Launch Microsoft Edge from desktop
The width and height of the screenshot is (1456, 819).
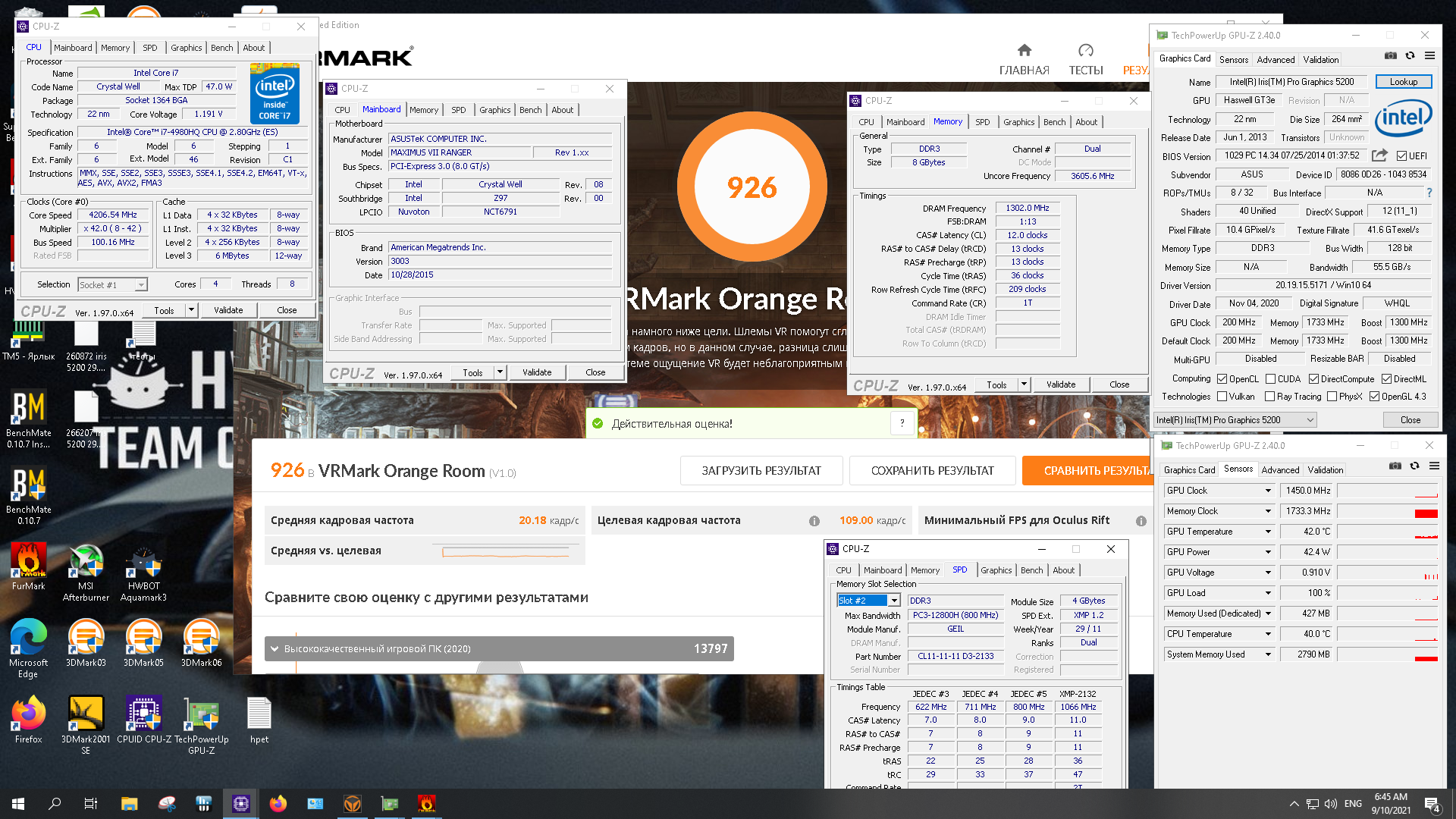[x=29, y=648]
